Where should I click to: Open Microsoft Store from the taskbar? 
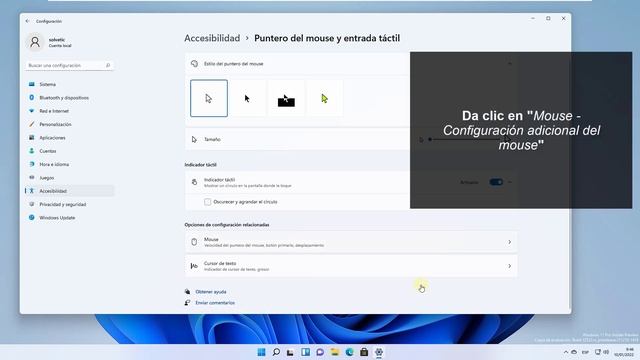pos(364,352)
